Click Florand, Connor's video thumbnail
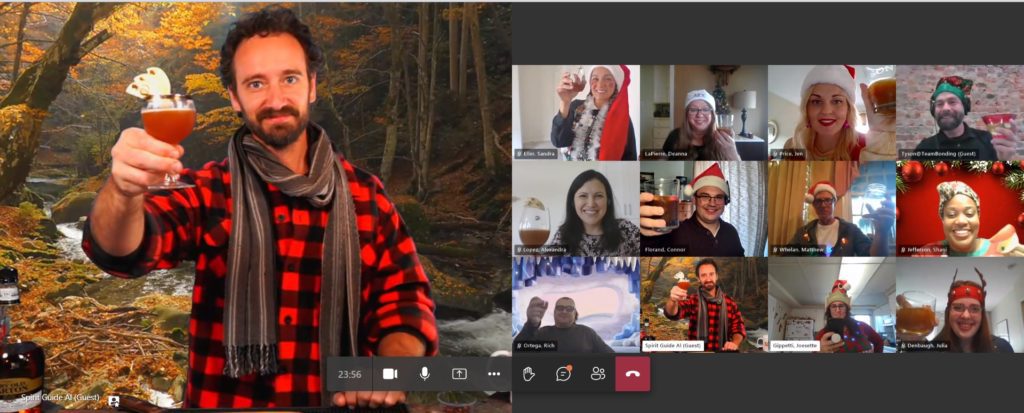 coord(702,208)
